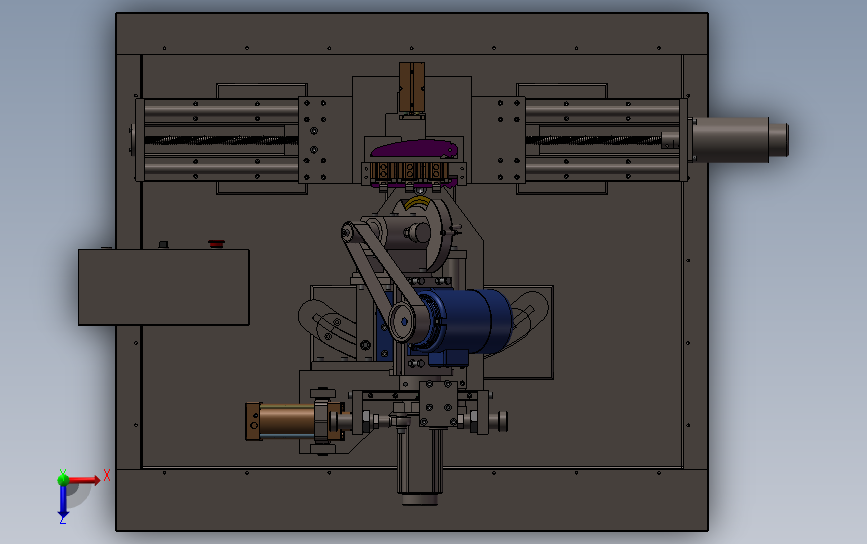Click the blue Z axis arrow of the triad

click(62, 502)
